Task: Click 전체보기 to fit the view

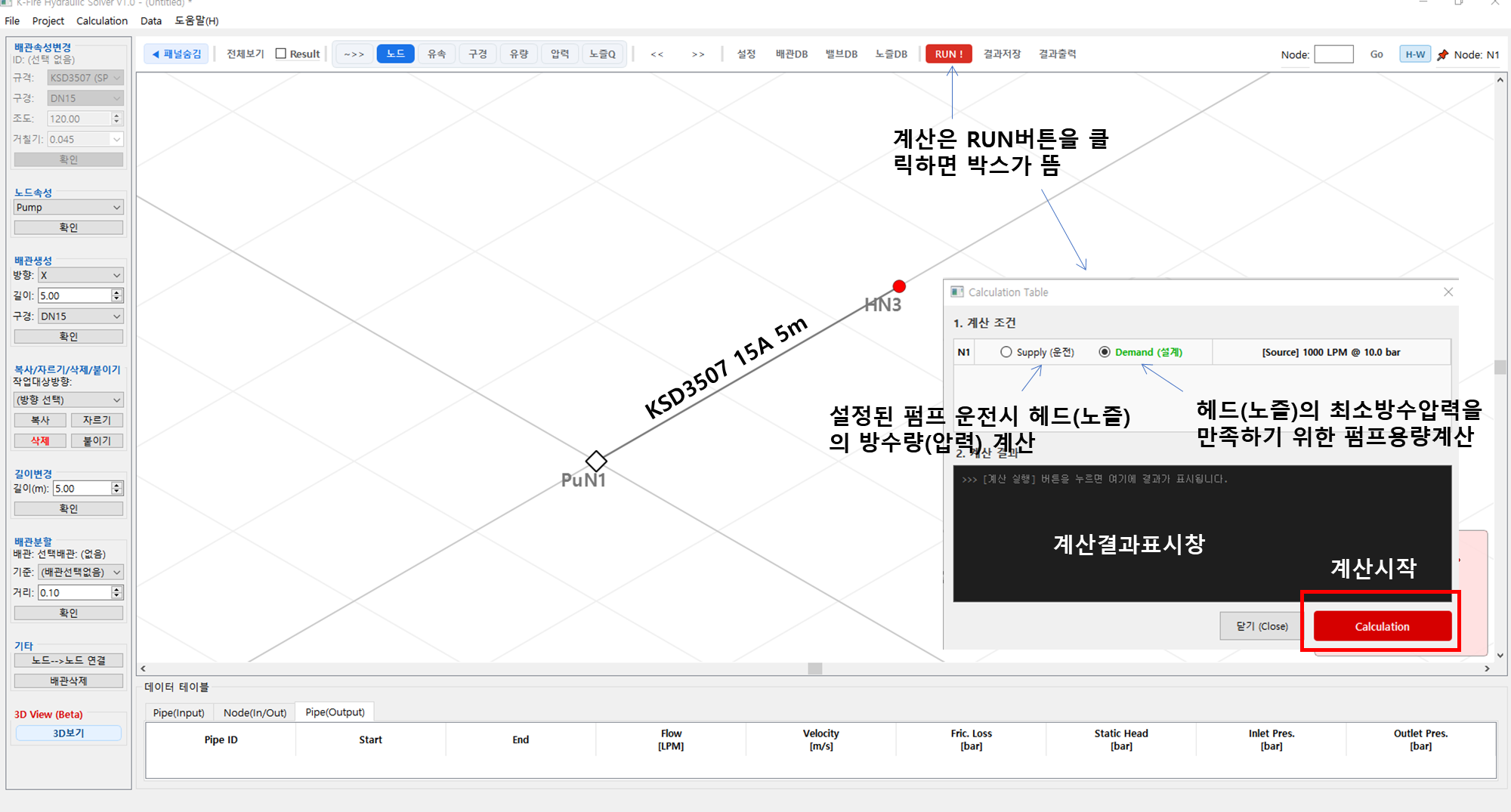Action: pos(245,54)
